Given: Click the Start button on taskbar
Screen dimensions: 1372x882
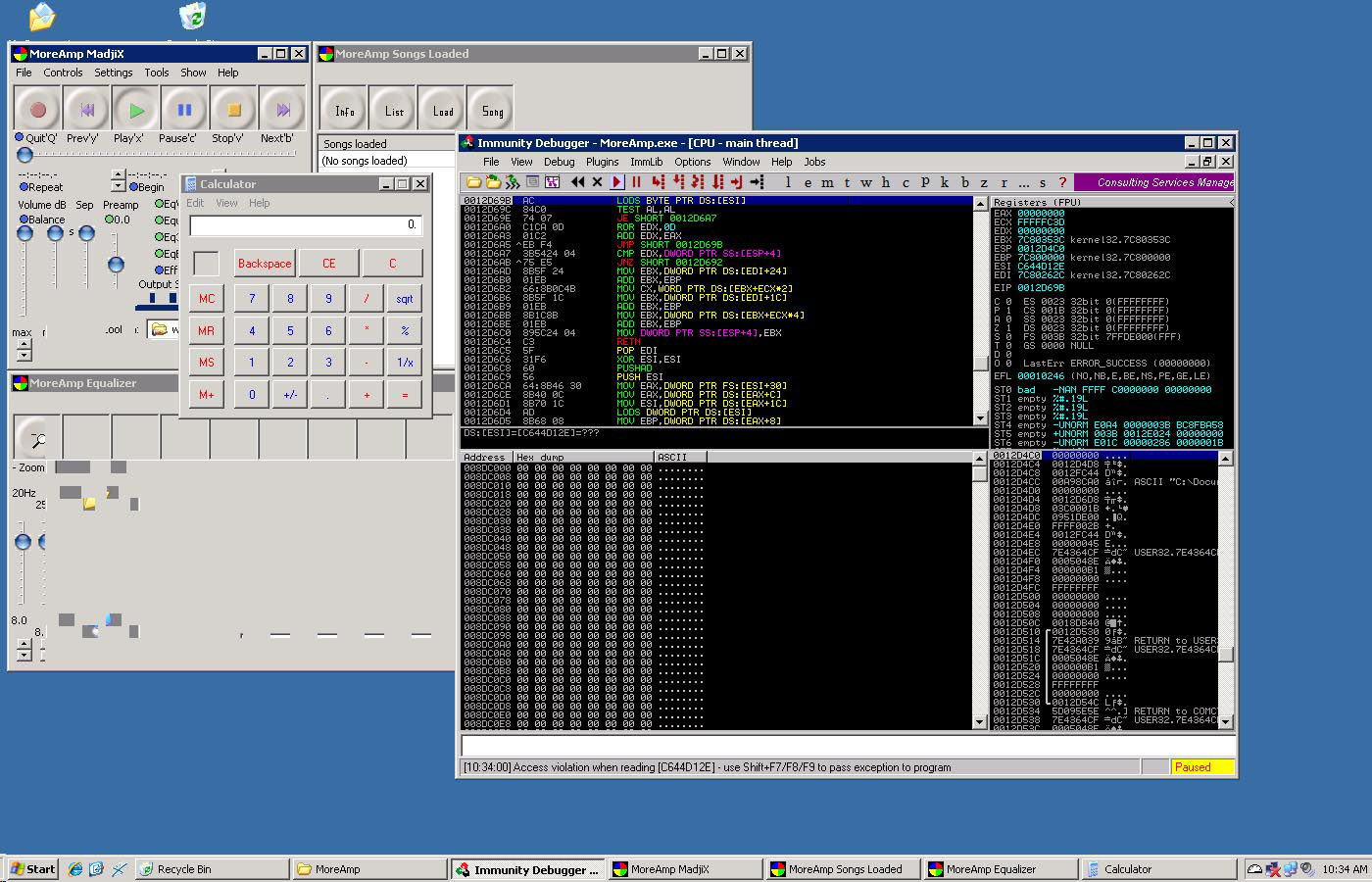Looking at the screenshot, I should tap(32, 869).
